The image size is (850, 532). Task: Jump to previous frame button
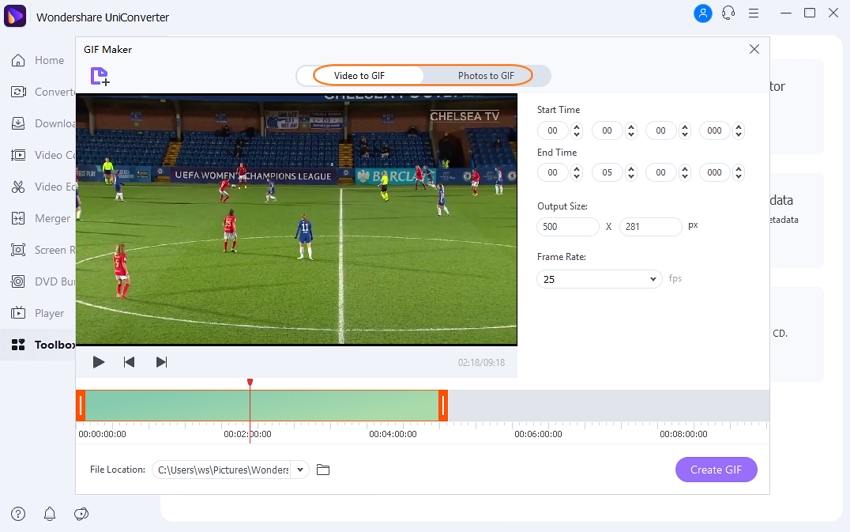[129, 362]
